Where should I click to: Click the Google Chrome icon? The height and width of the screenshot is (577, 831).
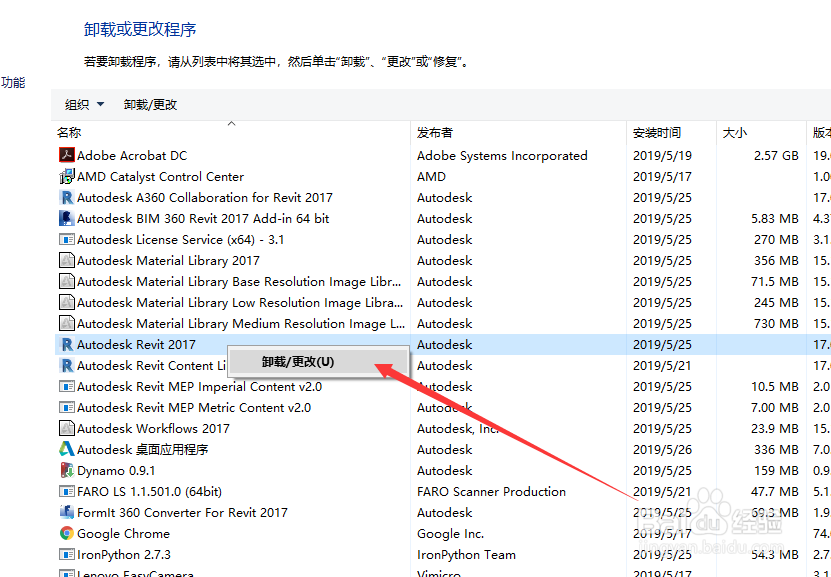click(66, 534)
